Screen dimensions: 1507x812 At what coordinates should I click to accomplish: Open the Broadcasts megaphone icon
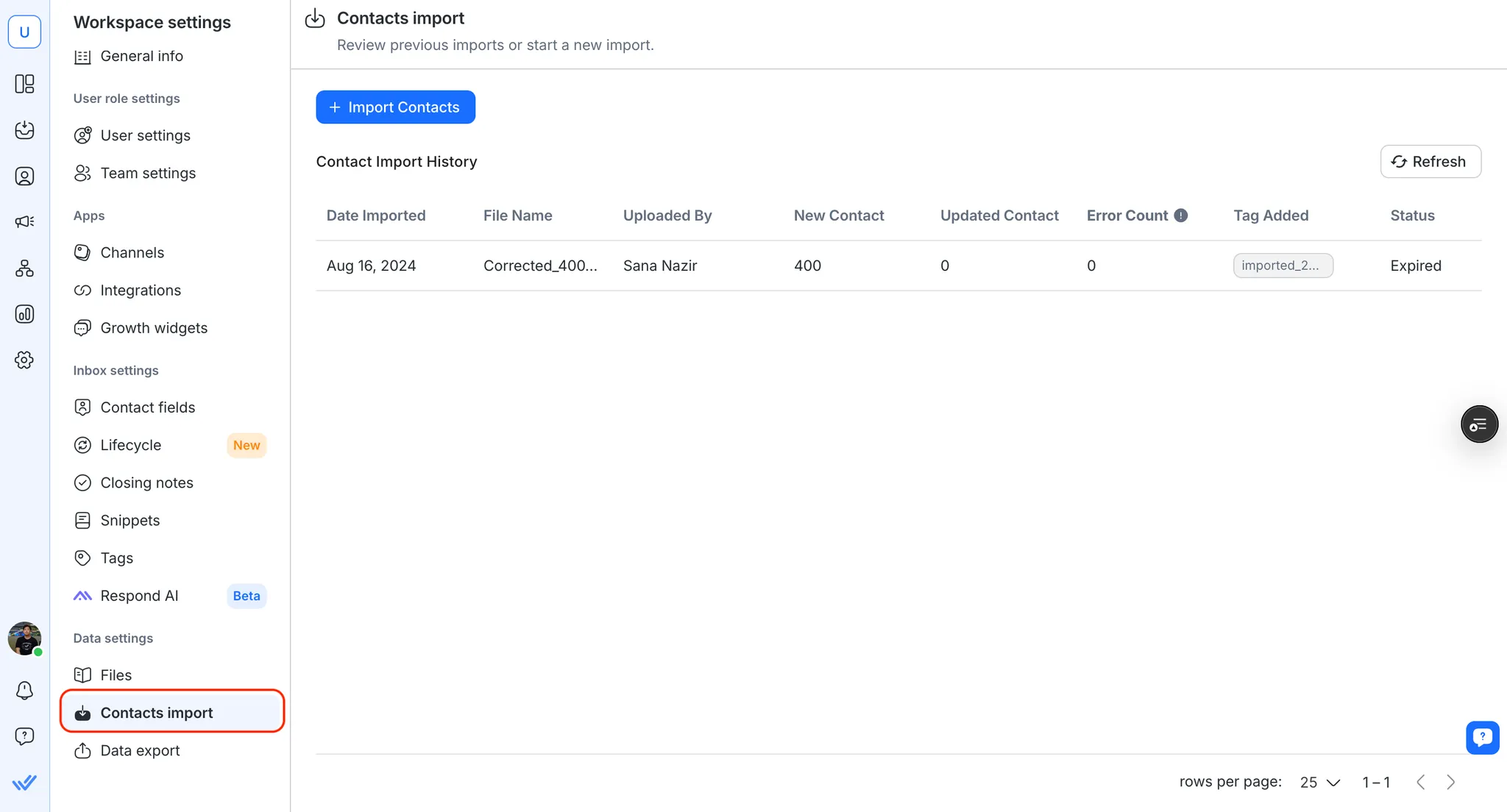[24, 222]
